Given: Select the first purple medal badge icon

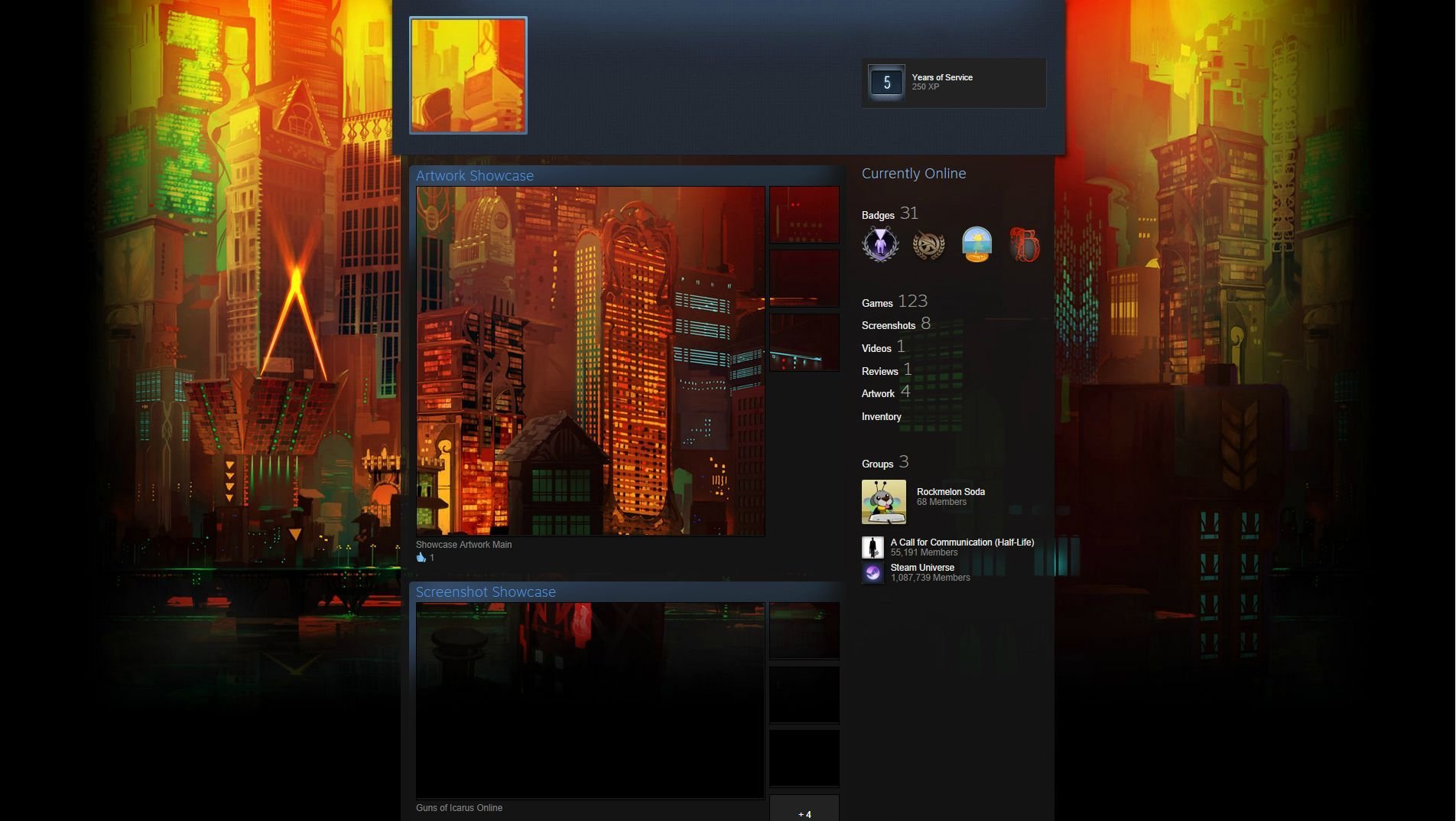Looking at the screenshot, I should pyautogui.click(x=880, y=244).
